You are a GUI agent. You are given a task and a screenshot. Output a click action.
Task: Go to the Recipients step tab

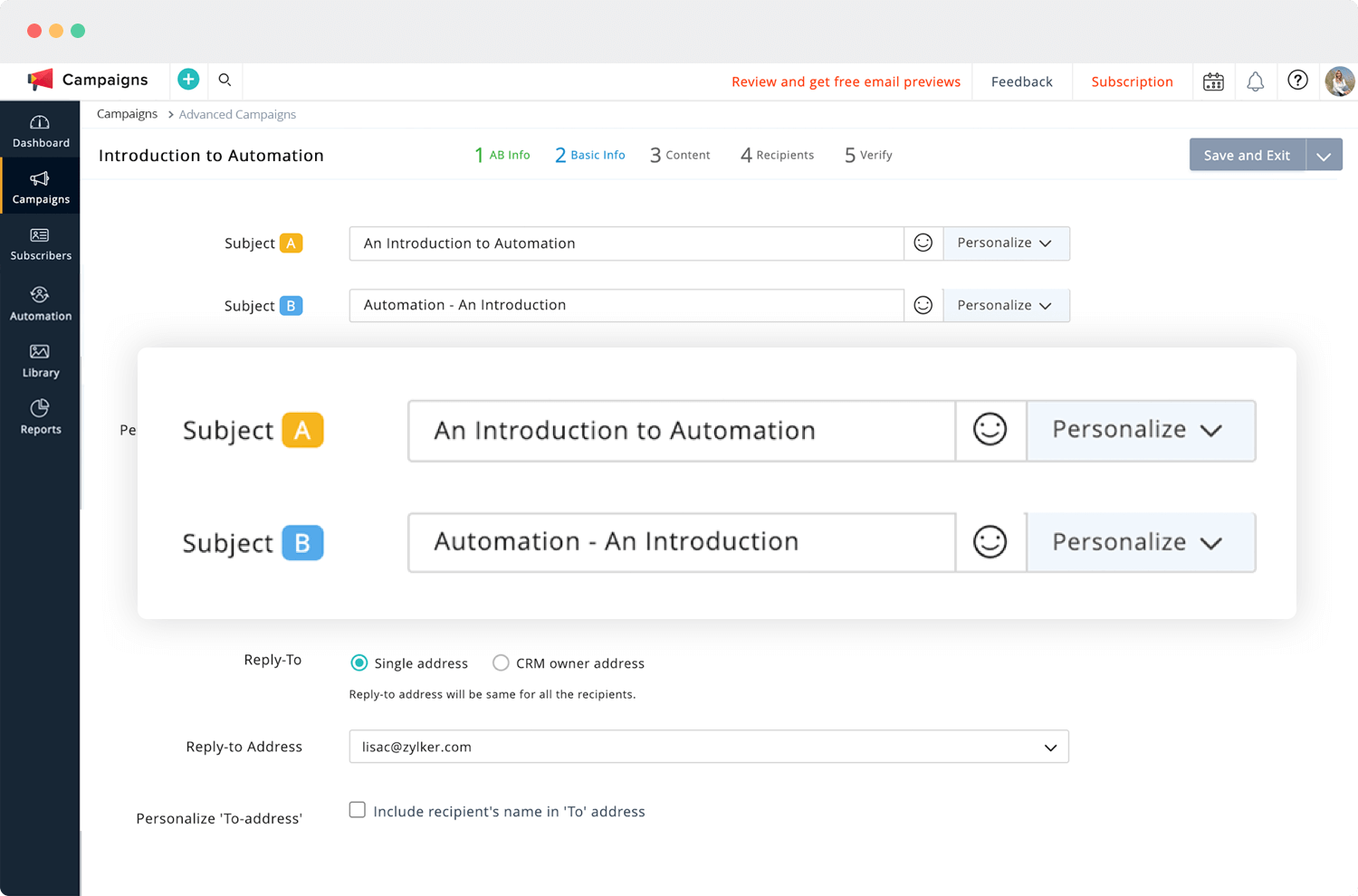777,155
